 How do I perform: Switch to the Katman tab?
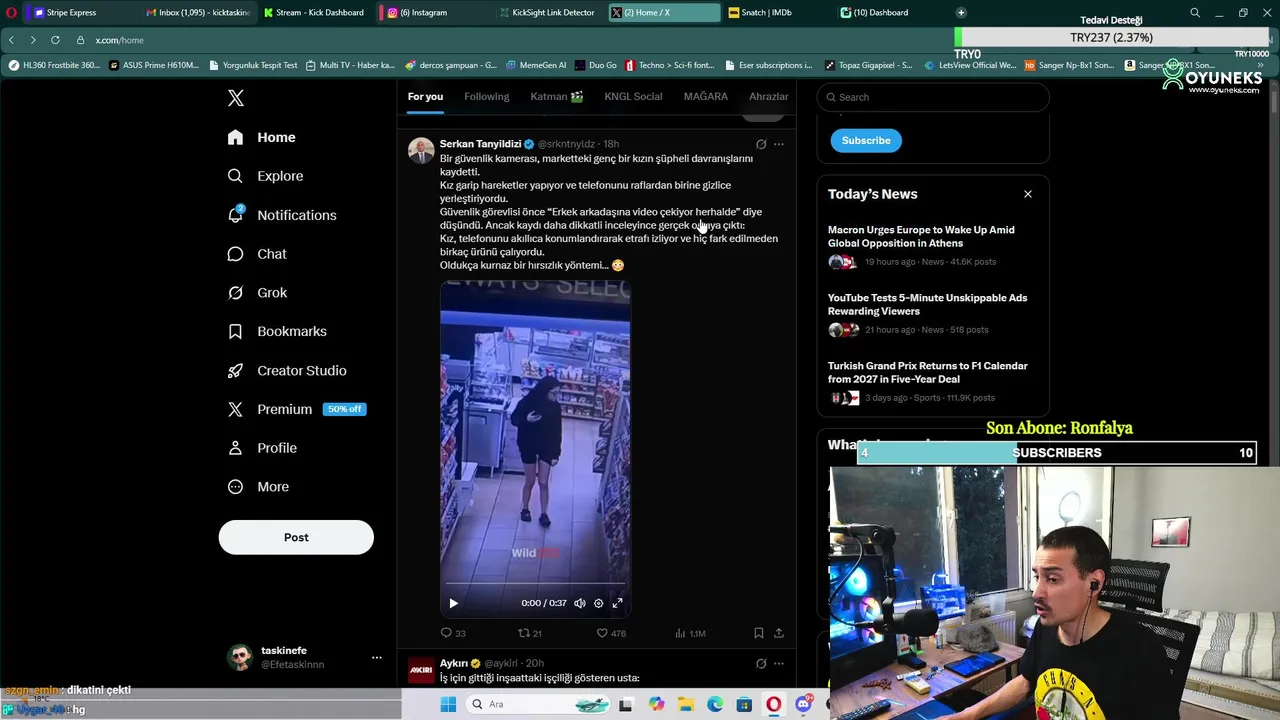[x=557, y=97]
